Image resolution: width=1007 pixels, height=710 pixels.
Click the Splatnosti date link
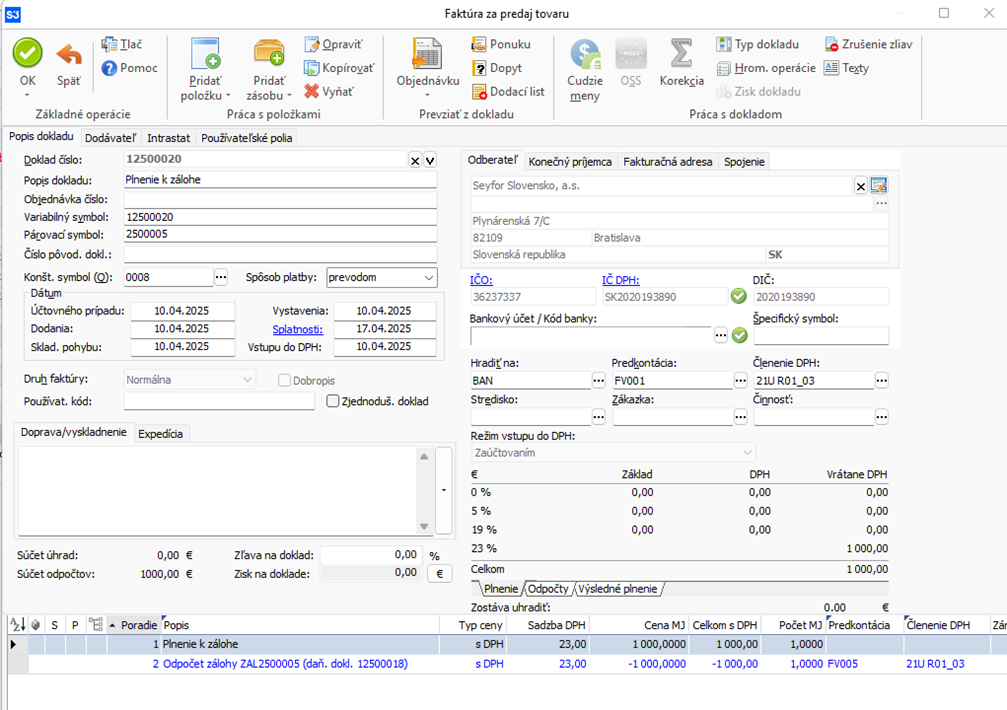(x=298, y=328)
